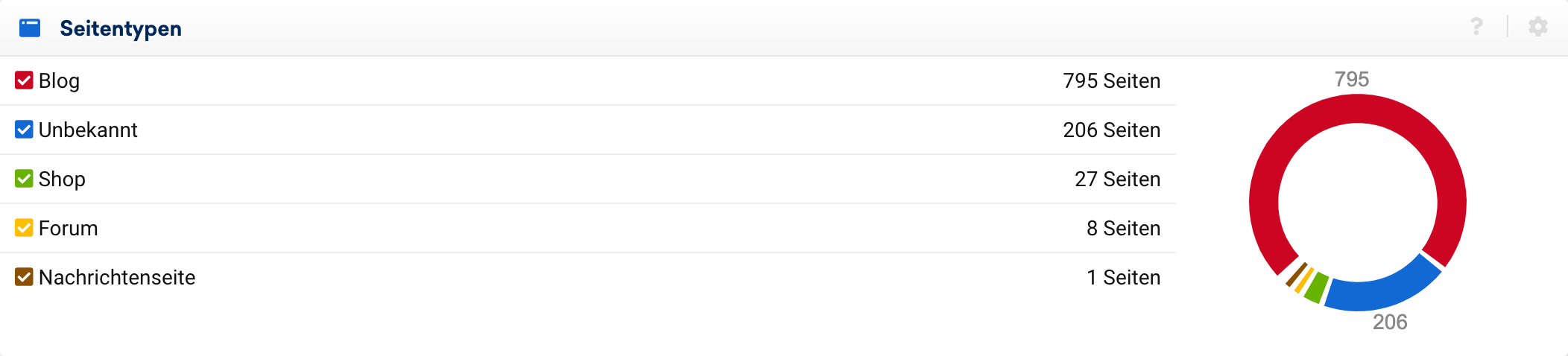
Task: Select the 27 Seiten value
Action: point(1117,179)
